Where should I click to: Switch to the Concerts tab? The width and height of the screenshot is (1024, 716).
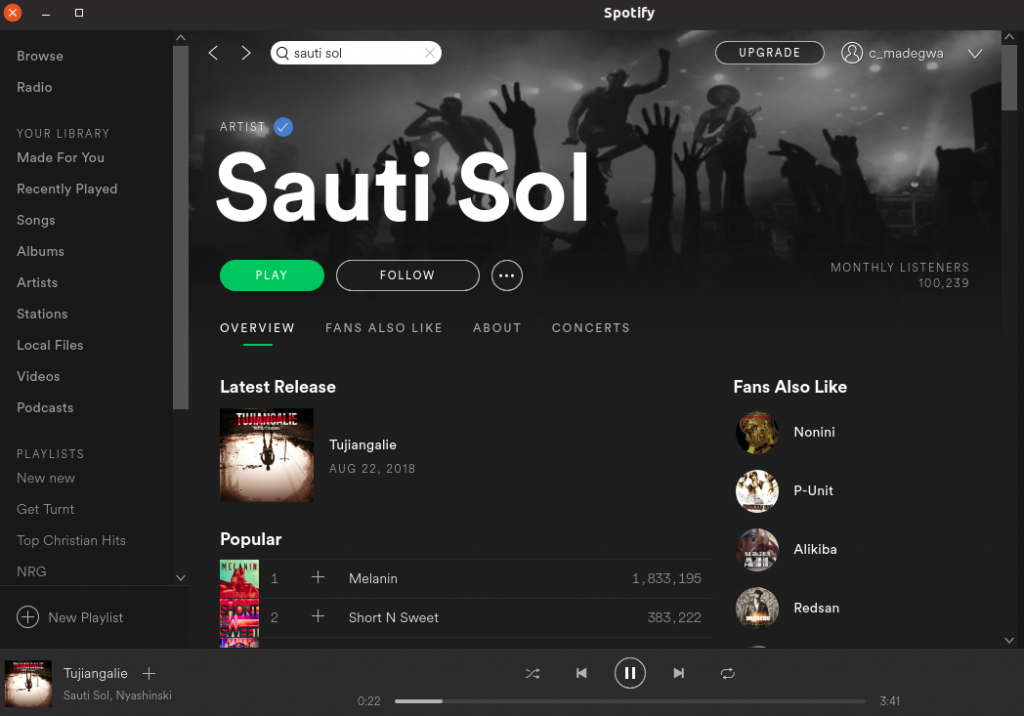[x=590, y=328]
